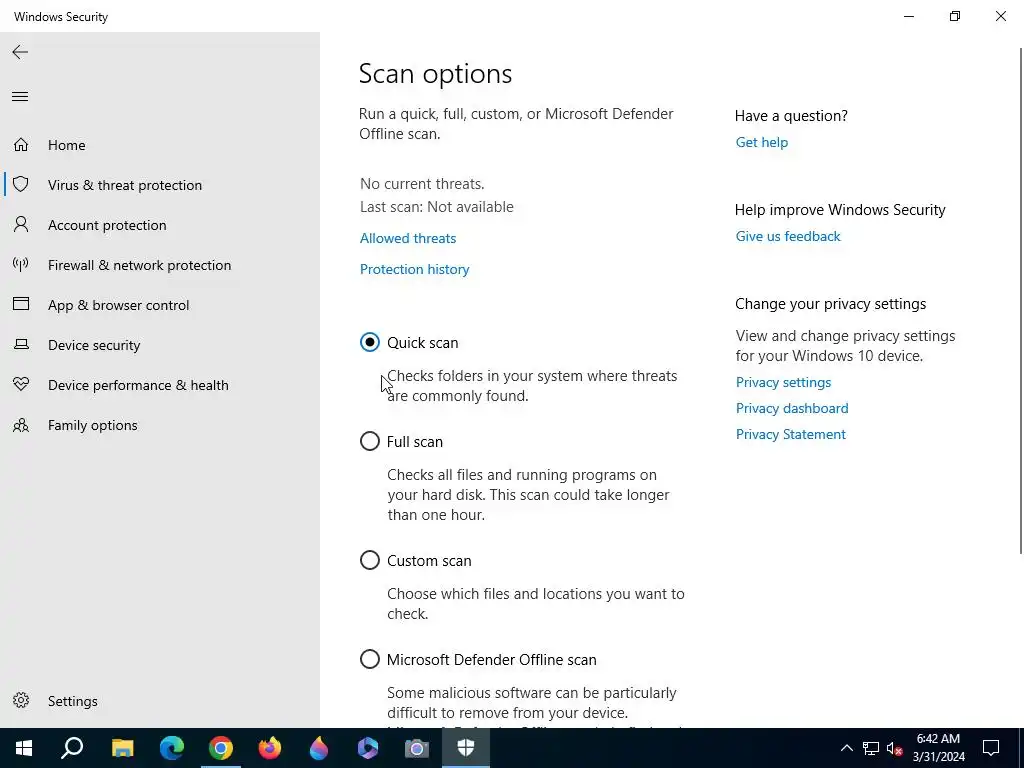Open taskbar search magnifier
The height and width of the screenshot is (768, 1024).
72,748
